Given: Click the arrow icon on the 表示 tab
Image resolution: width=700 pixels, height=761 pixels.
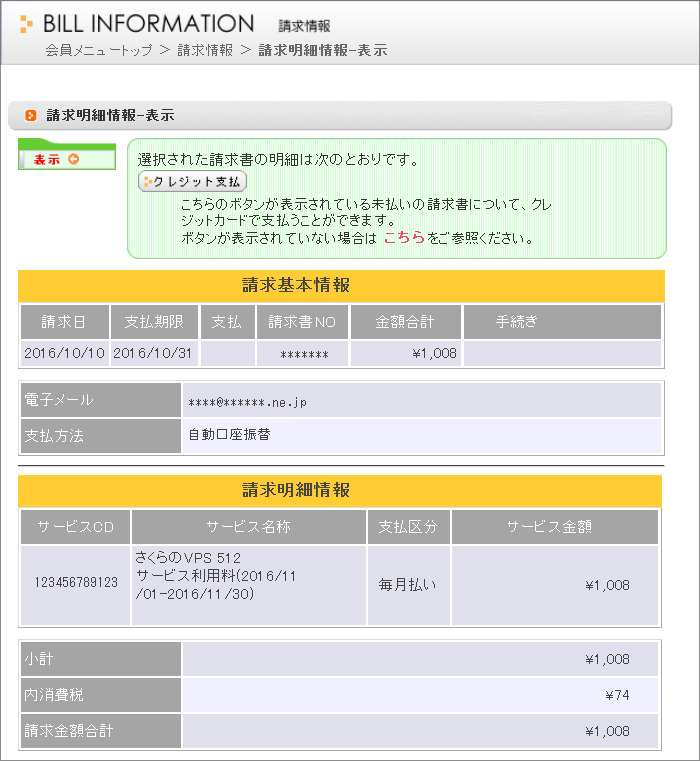Looking at the screenshot, I should pyautogui.click(x=73, y=159).
